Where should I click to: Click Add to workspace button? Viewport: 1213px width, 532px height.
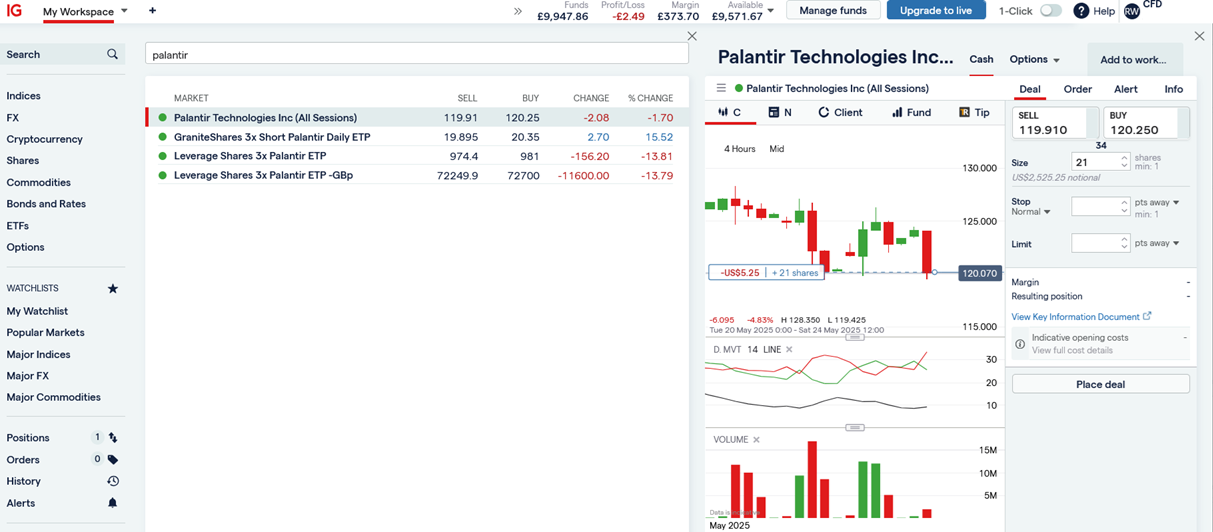pos(1133,60)
